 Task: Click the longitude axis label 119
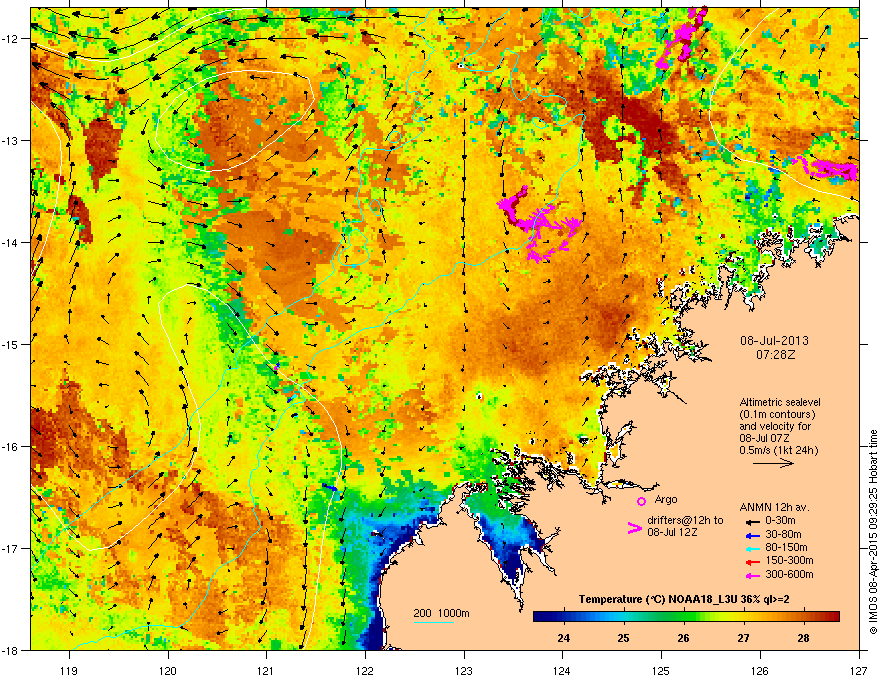point(69,670)
